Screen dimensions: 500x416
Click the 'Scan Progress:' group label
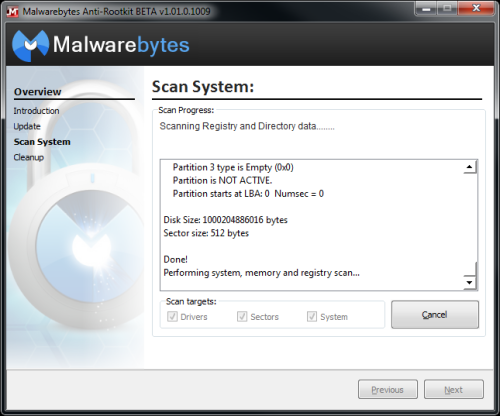[186, 110]
